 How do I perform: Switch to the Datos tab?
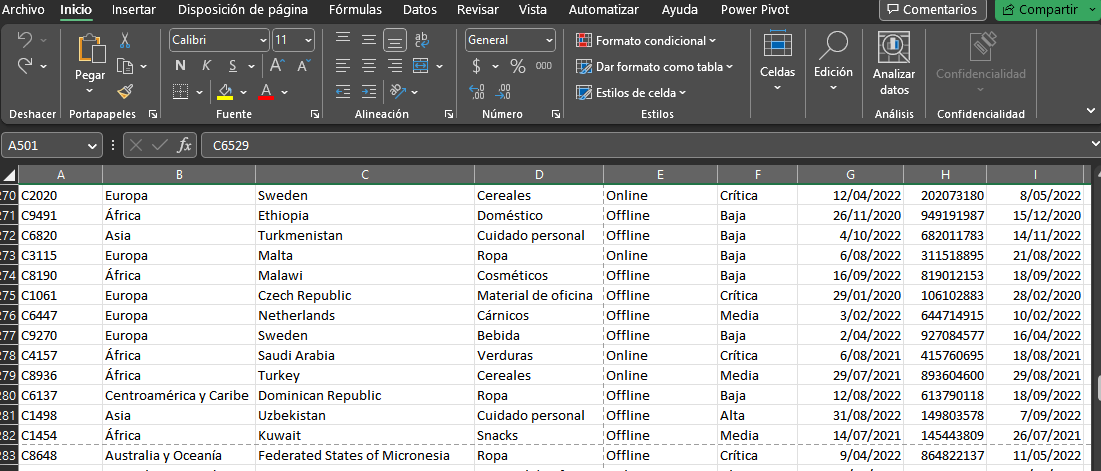(x=420, y=10)
